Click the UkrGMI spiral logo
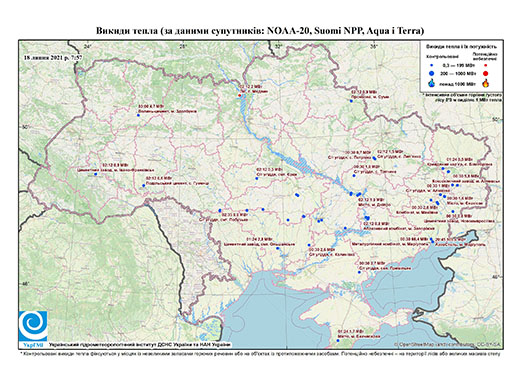The height and width of the screenshot is (368, 520). pos(33,326)
